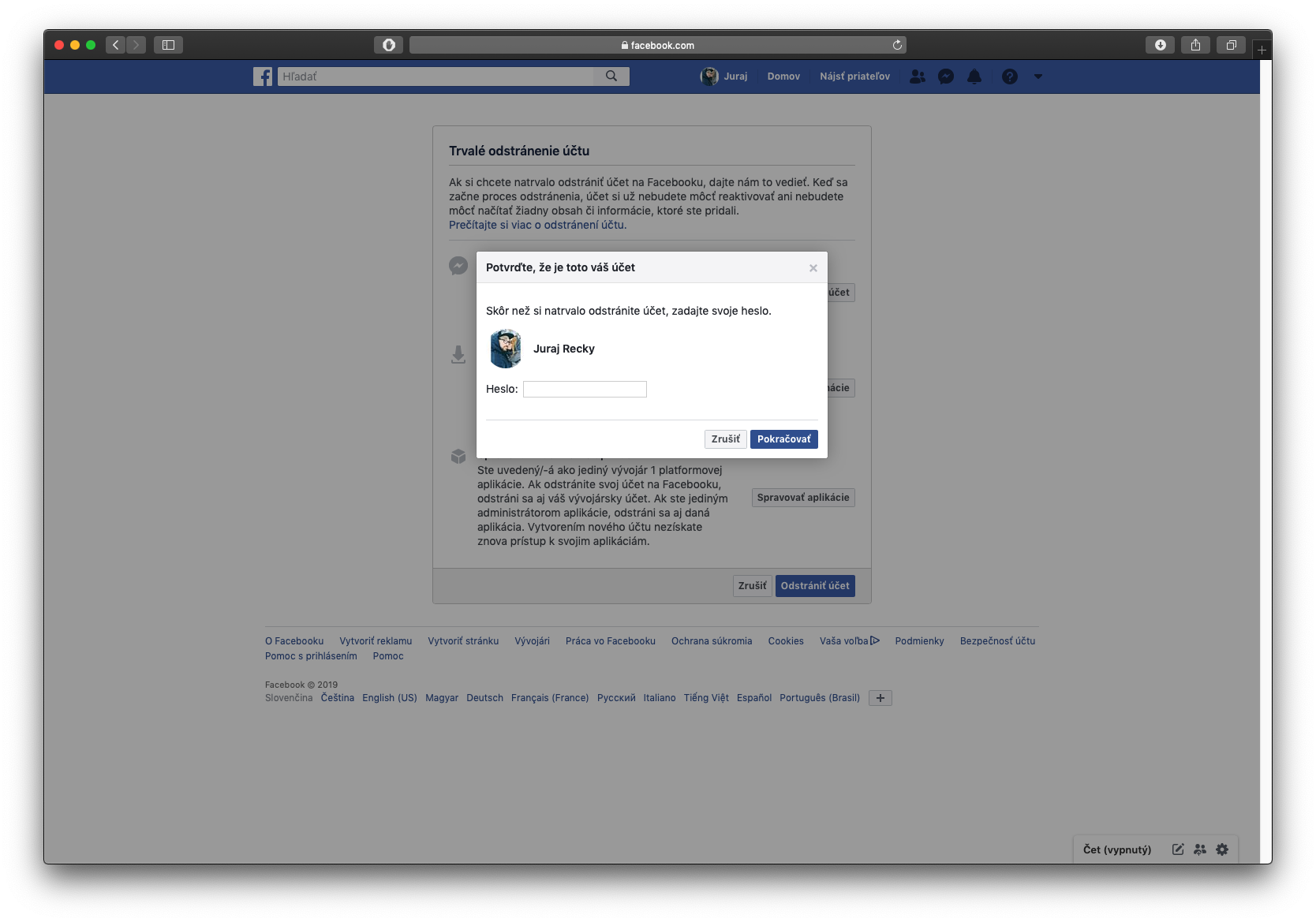Switch language to Magyar

[x=442, y=698]
